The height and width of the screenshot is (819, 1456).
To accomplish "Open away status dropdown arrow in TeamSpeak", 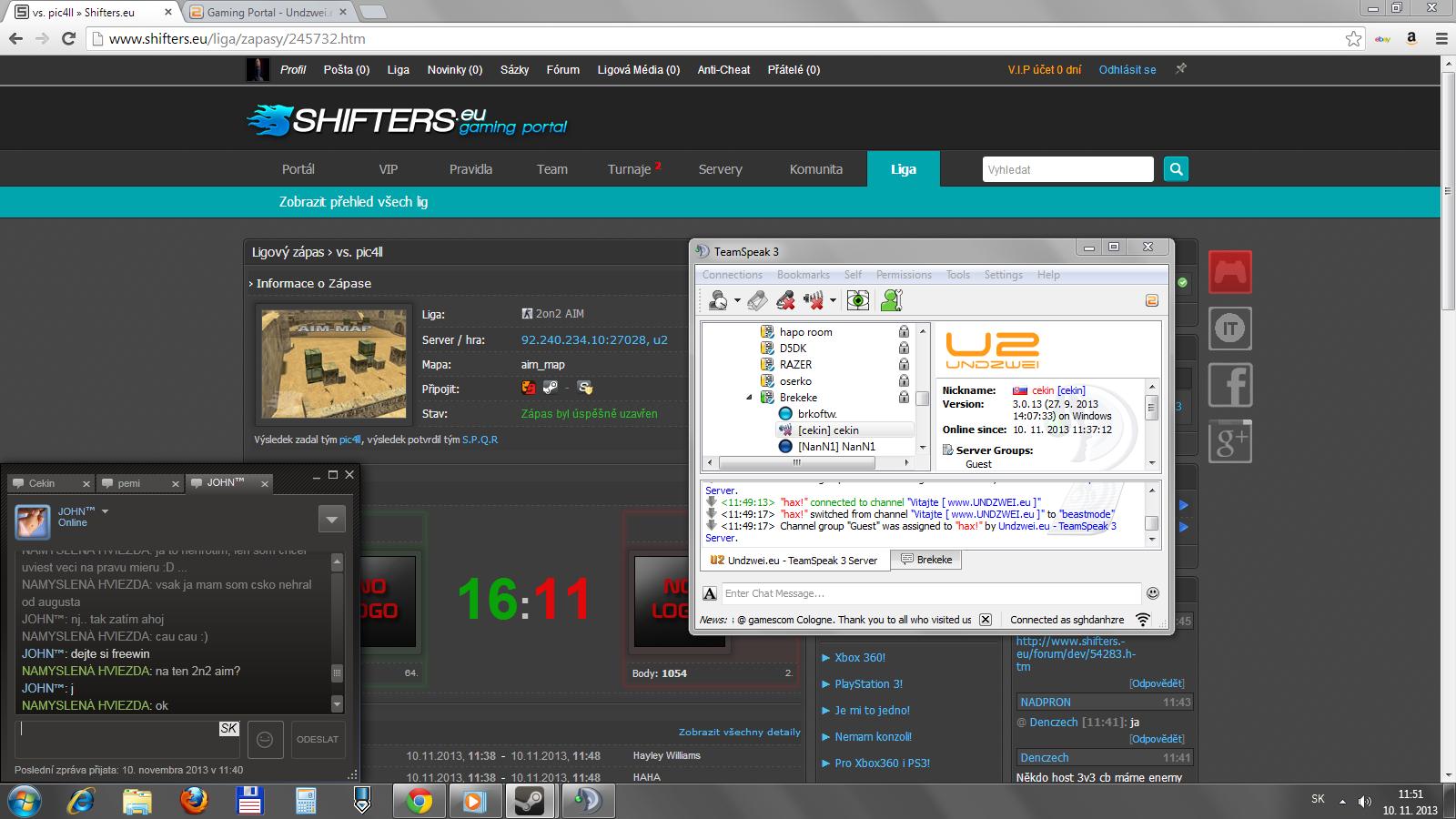I will click(737, 301).
